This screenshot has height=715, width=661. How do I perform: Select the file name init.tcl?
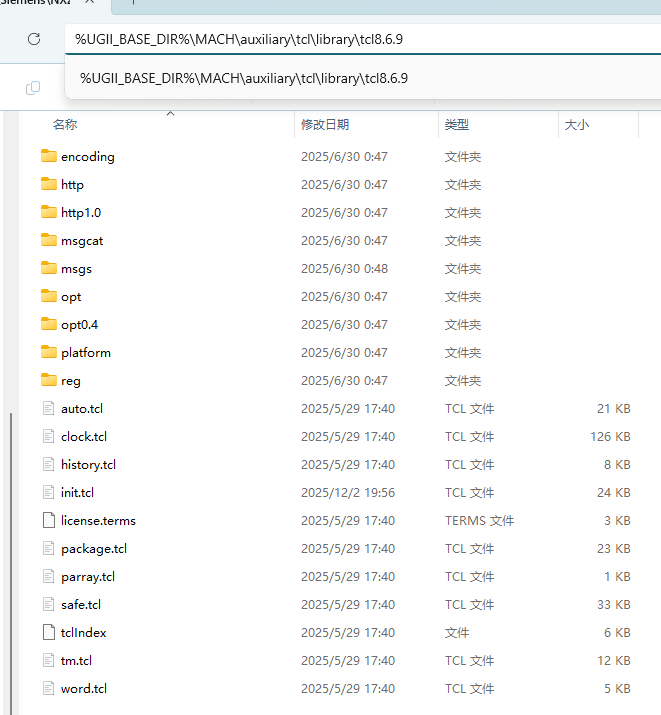coord(77,492)
